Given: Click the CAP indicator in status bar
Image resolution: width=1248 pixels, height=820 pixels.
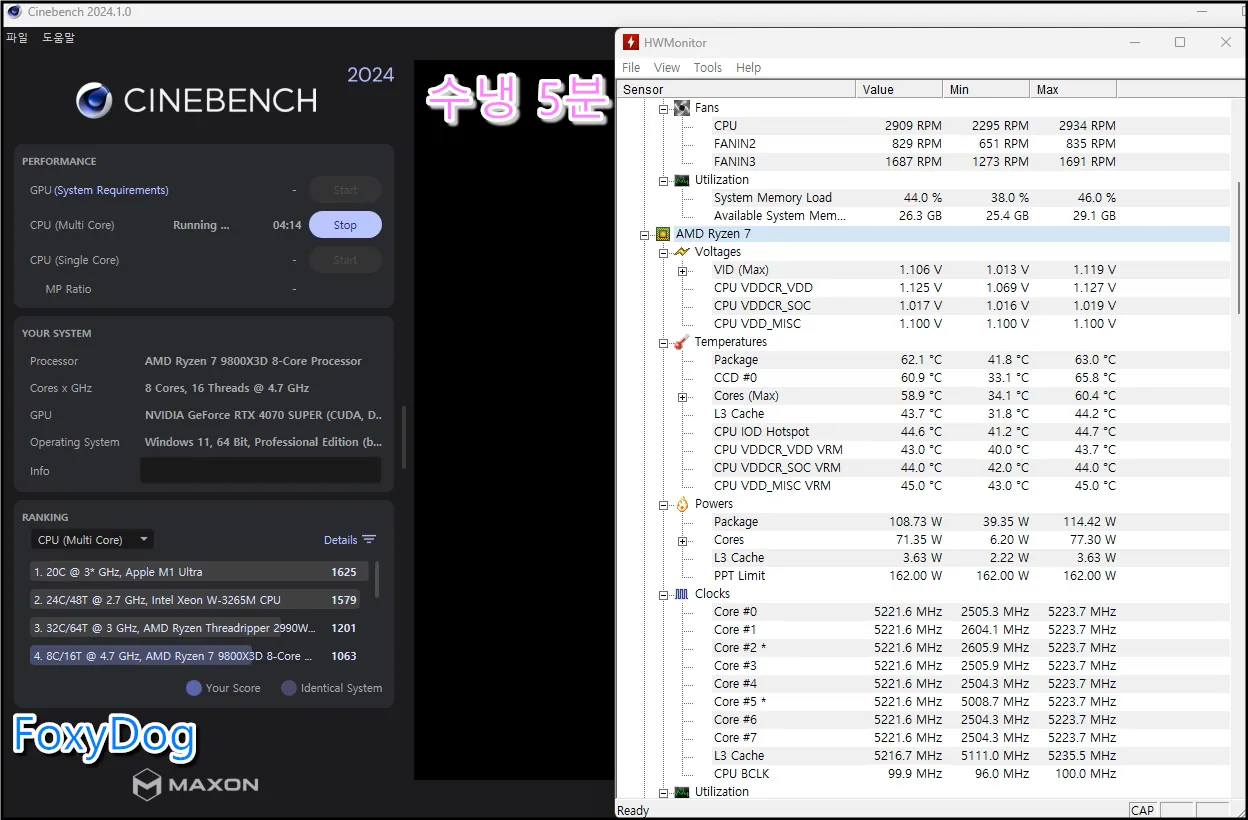Looking at the screenshot, I should [1142, 811].
